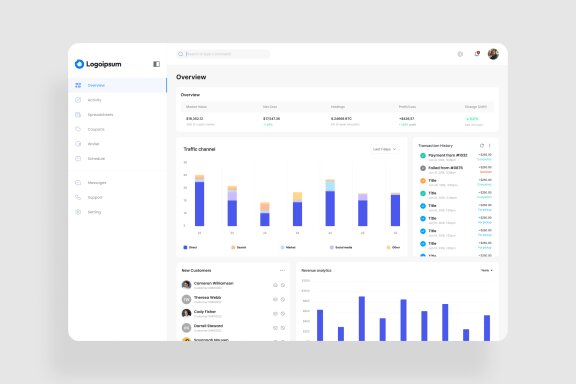Click the Coupons icon in the sidebar
The width and height of the screenshot is (576, 384).
tap(78, 129)
